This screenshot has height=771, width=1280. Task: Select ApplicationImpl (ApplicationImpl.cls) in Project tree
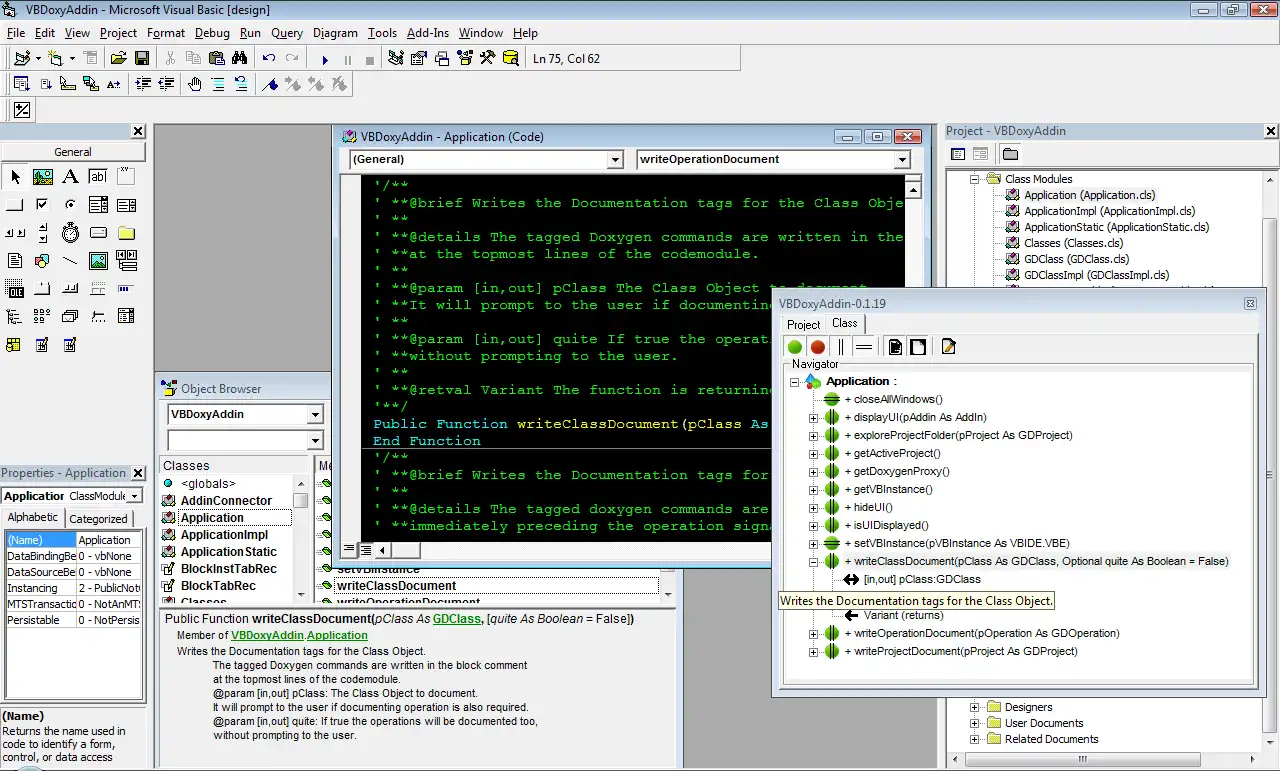click(x=1109, y=211)
